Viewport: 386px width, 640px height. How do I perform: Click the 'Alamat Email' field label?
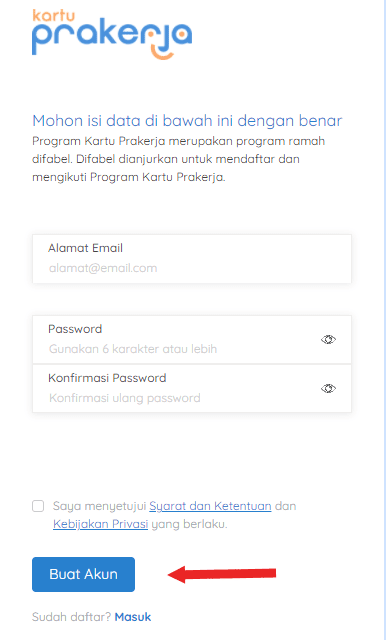pyautogui.click(x=85, y=248)
